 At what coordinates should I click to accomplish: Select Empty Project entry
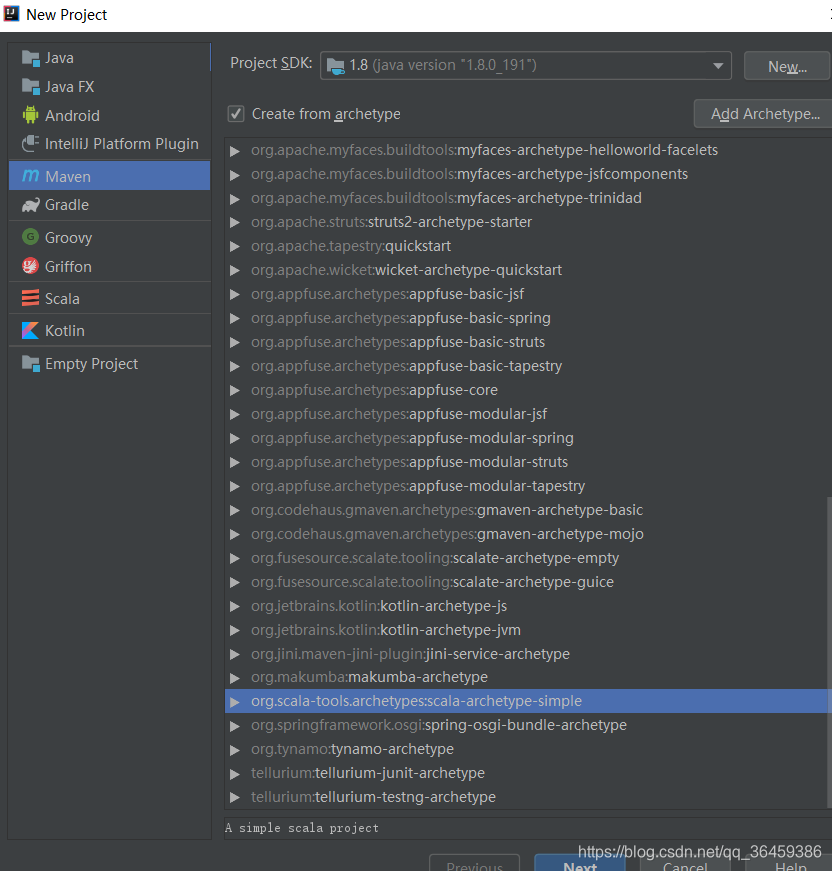[x=109, y=364]
